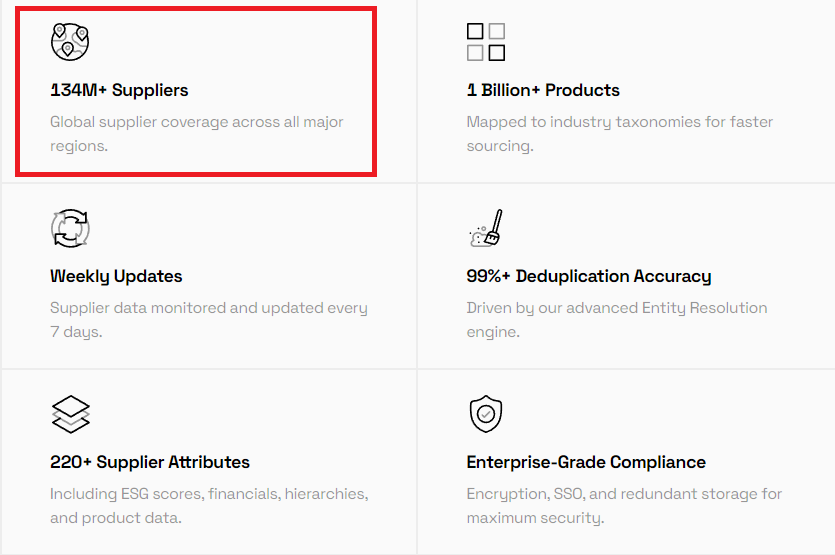Click the global supplier coverage description text
Screen dimensions: 835x555
(x=197, y=134)
